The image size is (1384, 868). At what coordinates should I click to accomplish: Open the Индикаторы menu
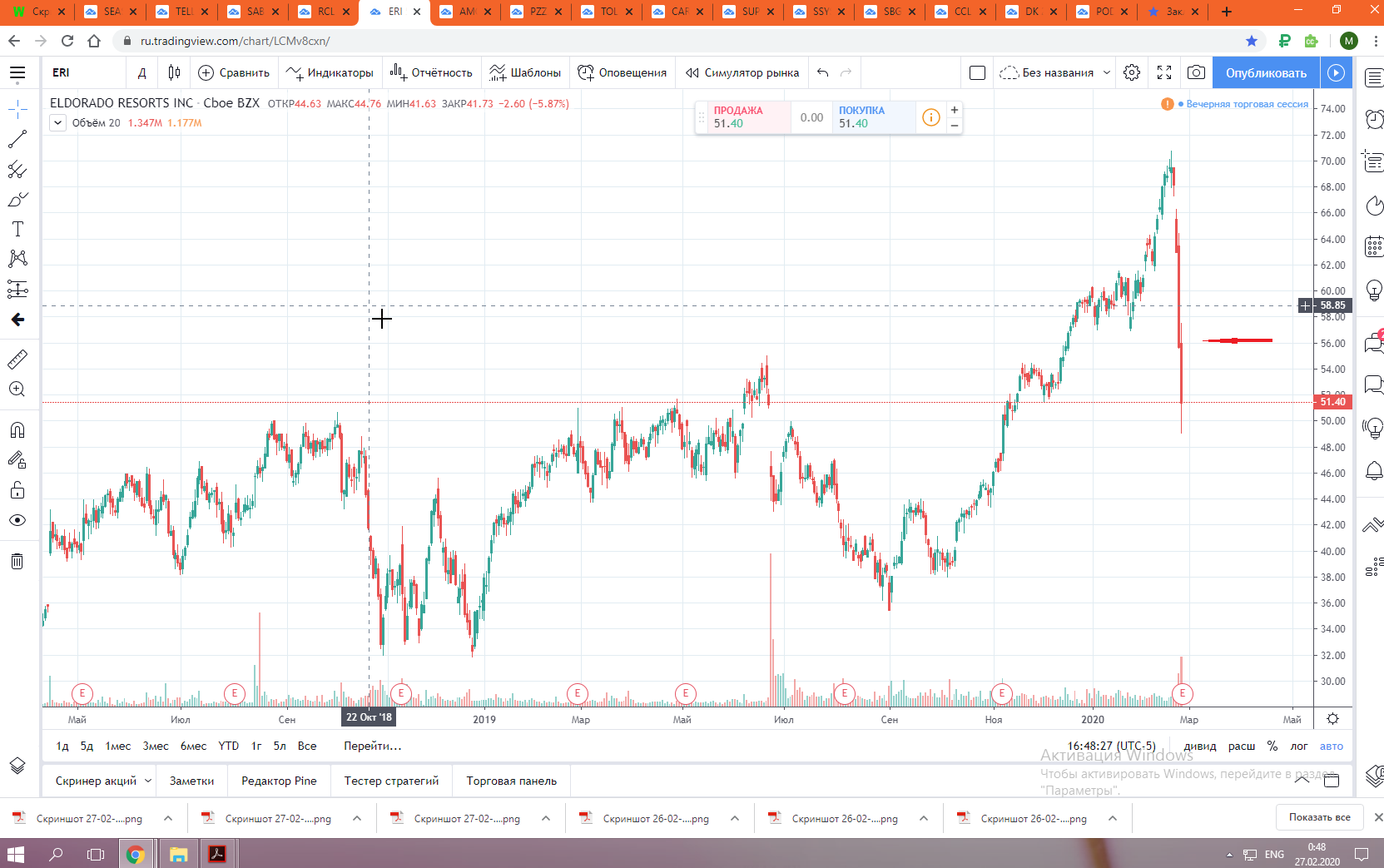(x=330, y=73)
